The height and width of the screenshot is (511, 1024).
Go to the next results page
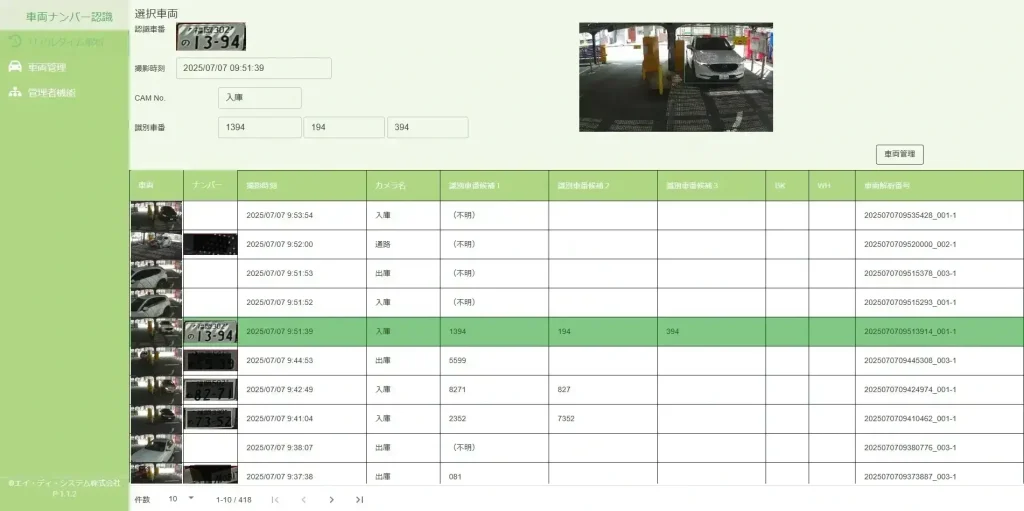coord(331,499)
